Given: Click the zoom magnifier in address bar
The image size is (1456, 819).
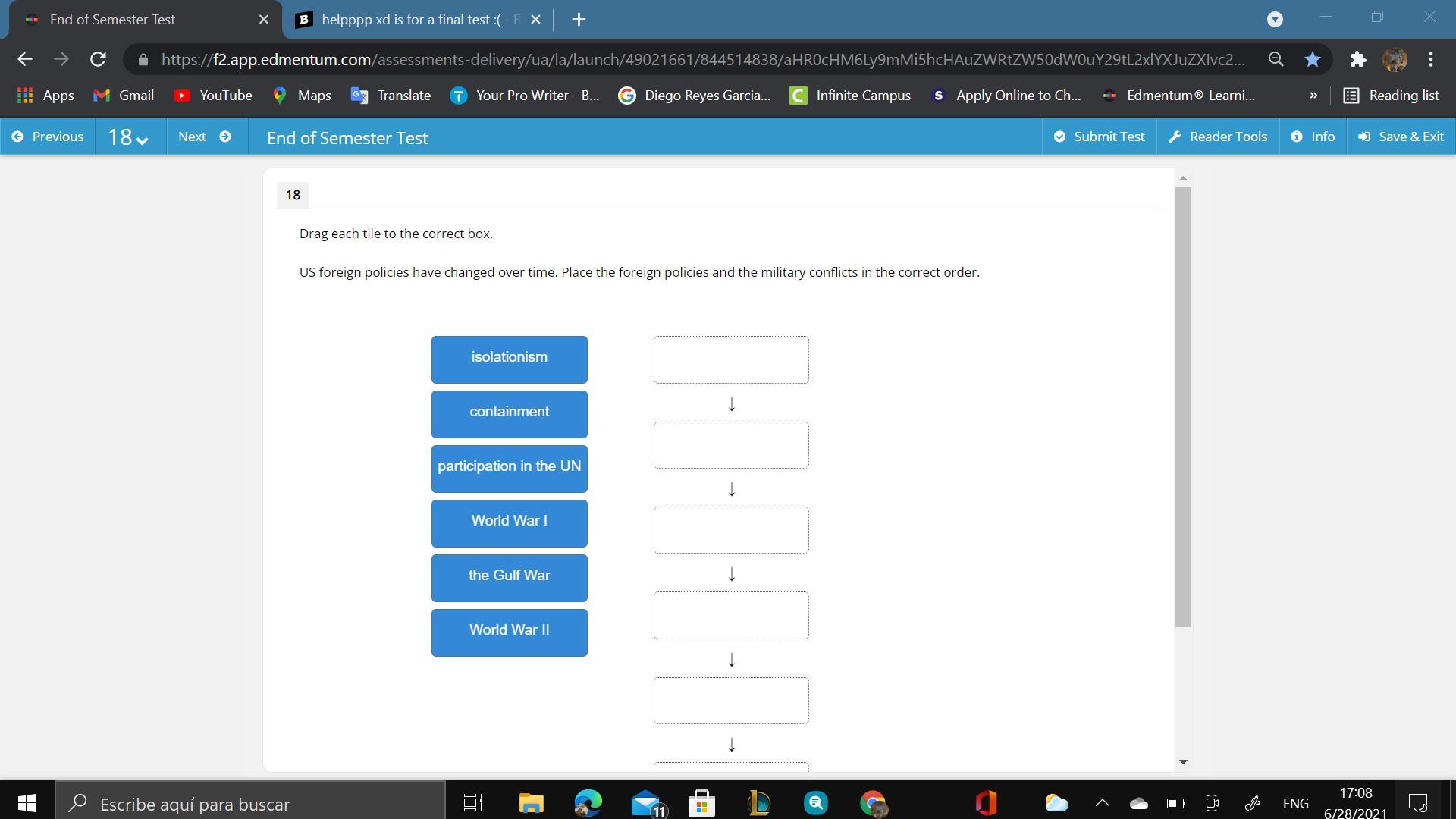Looking at the screenshot, I should 1276,59.
